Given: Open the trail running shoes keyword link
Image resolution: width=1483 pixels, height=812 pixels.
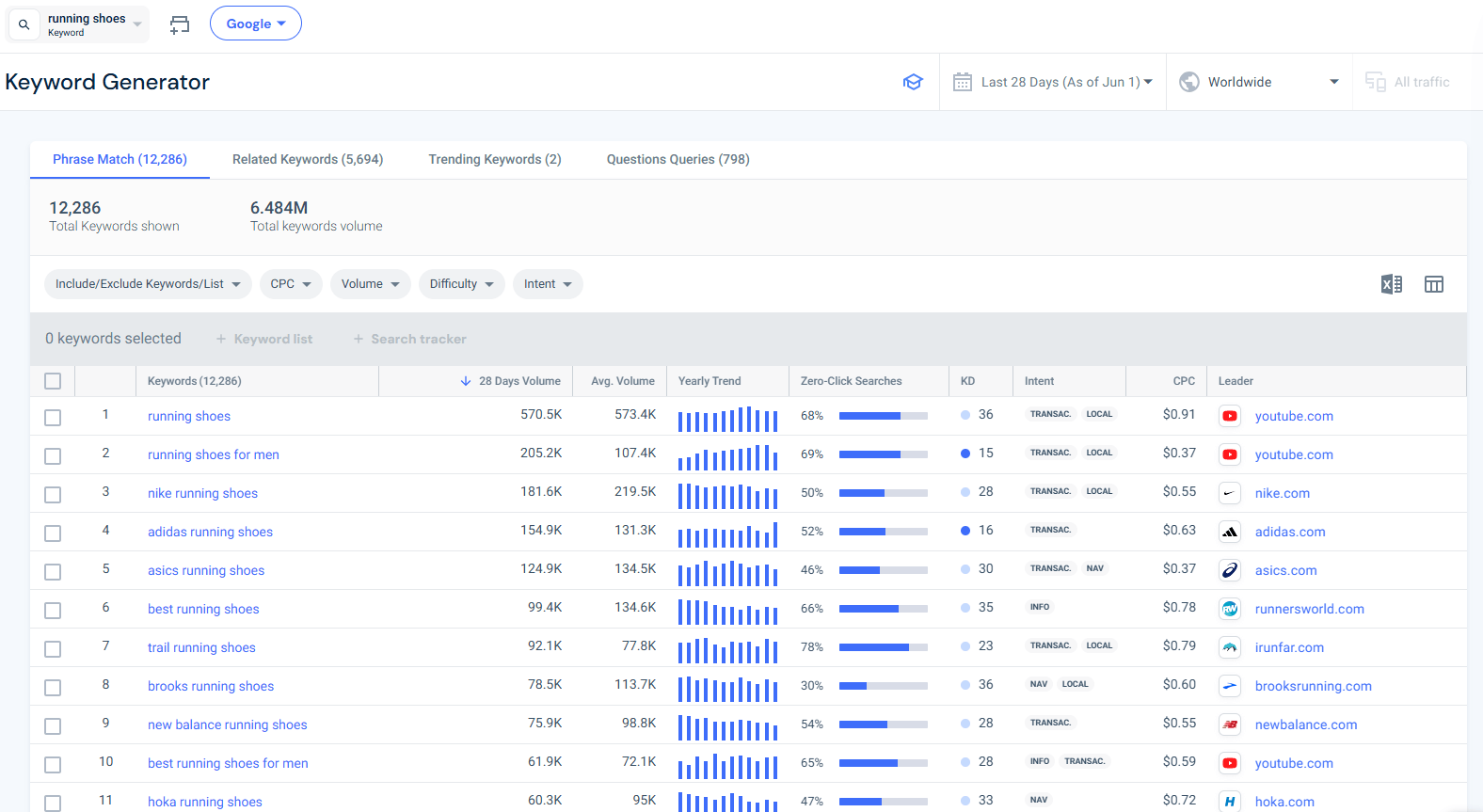Looking at the screenshot, I should 201,647.
